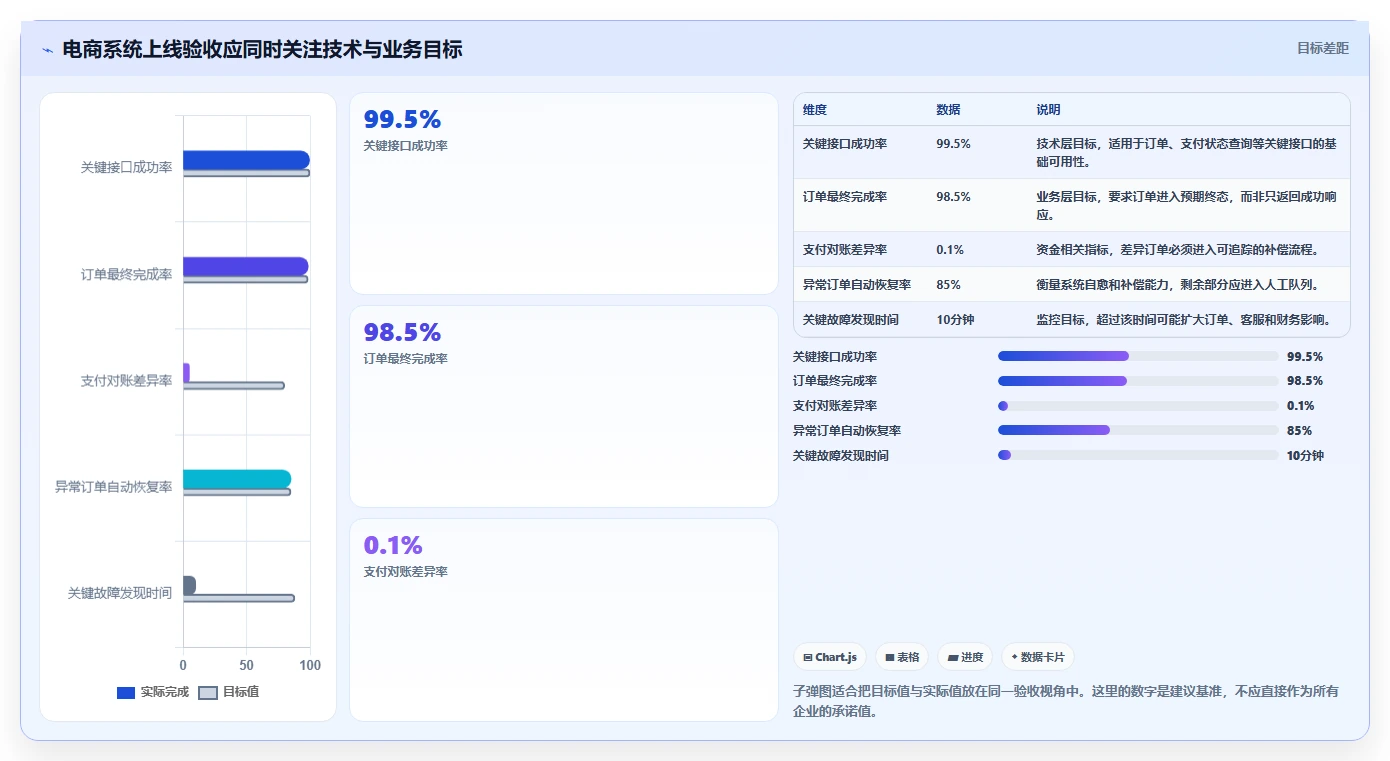The image size is (1390, 761).
Task: Click the 关键接口成功率 progress bar
Action: (x=1138, y=356)
